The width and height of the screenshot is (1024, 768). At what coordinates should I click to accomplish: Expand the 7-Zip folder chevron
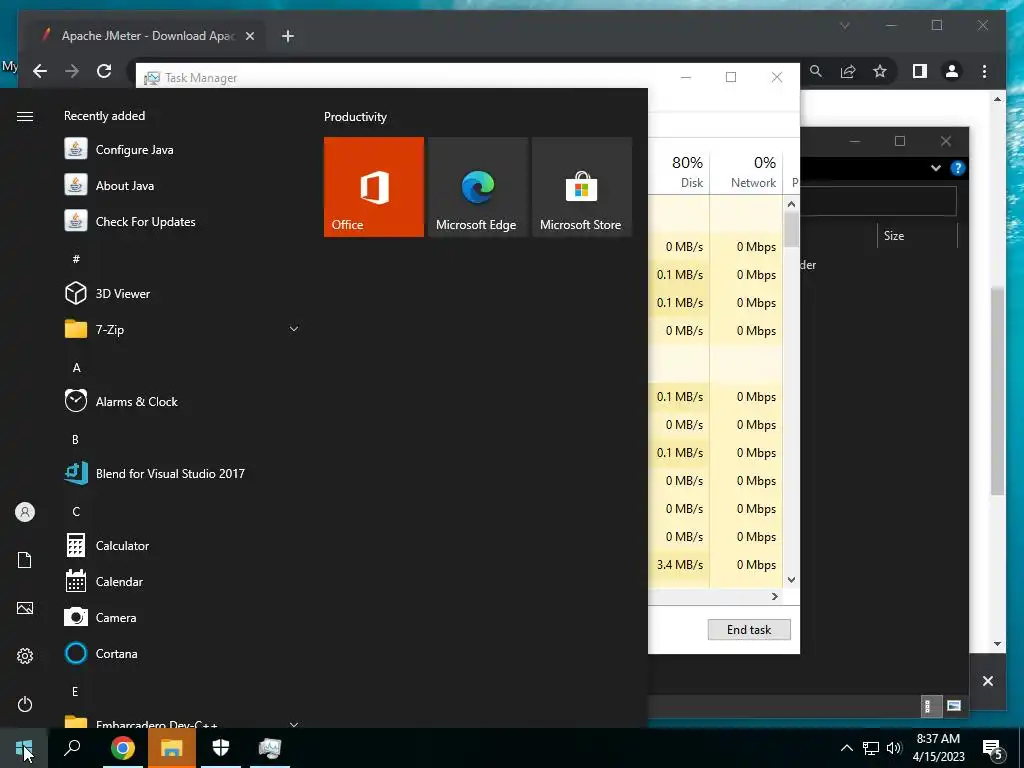294,329
